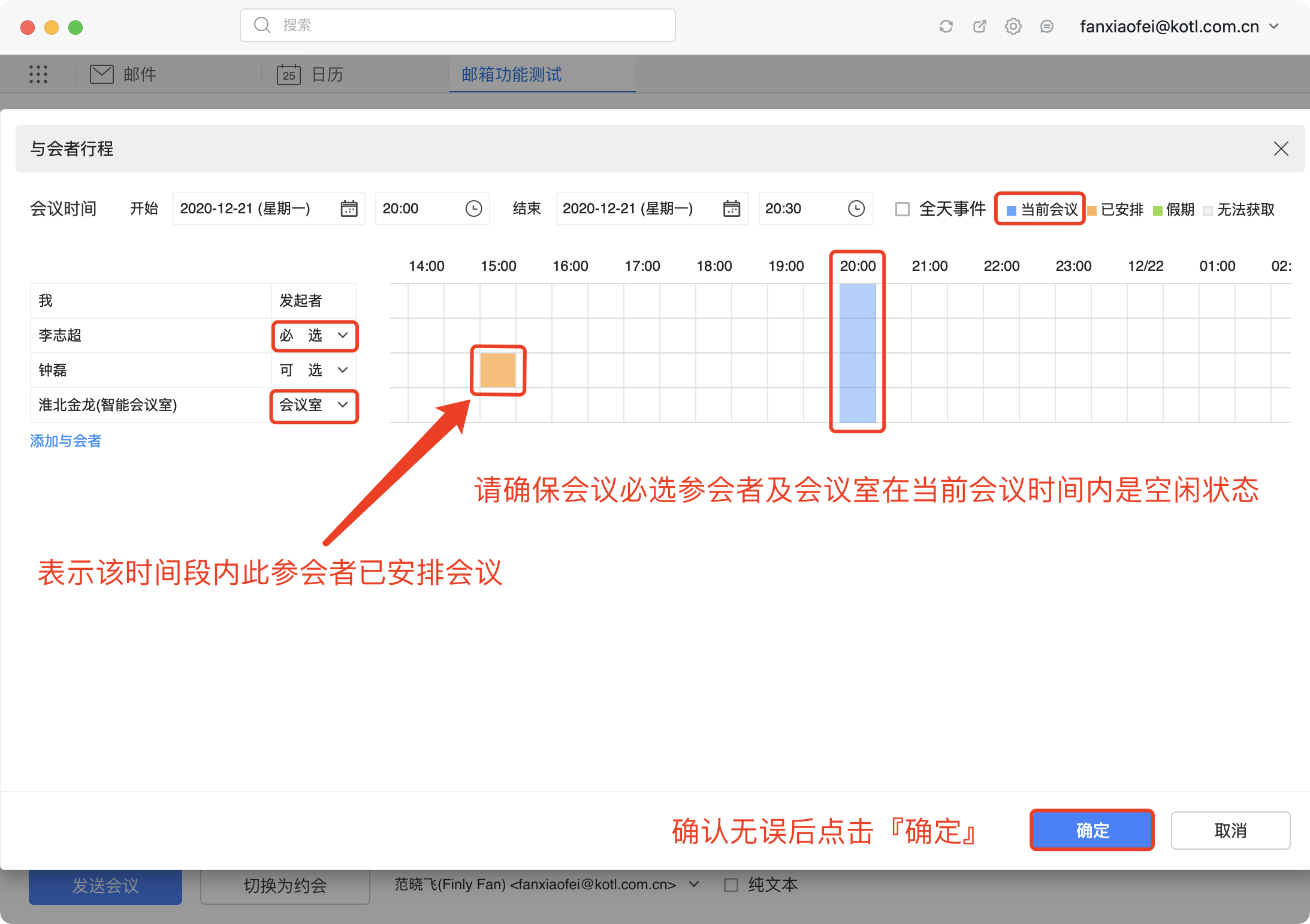Click the 17:00 time header
Viewport: 1310px width, 924px height.
click(642, 266)
